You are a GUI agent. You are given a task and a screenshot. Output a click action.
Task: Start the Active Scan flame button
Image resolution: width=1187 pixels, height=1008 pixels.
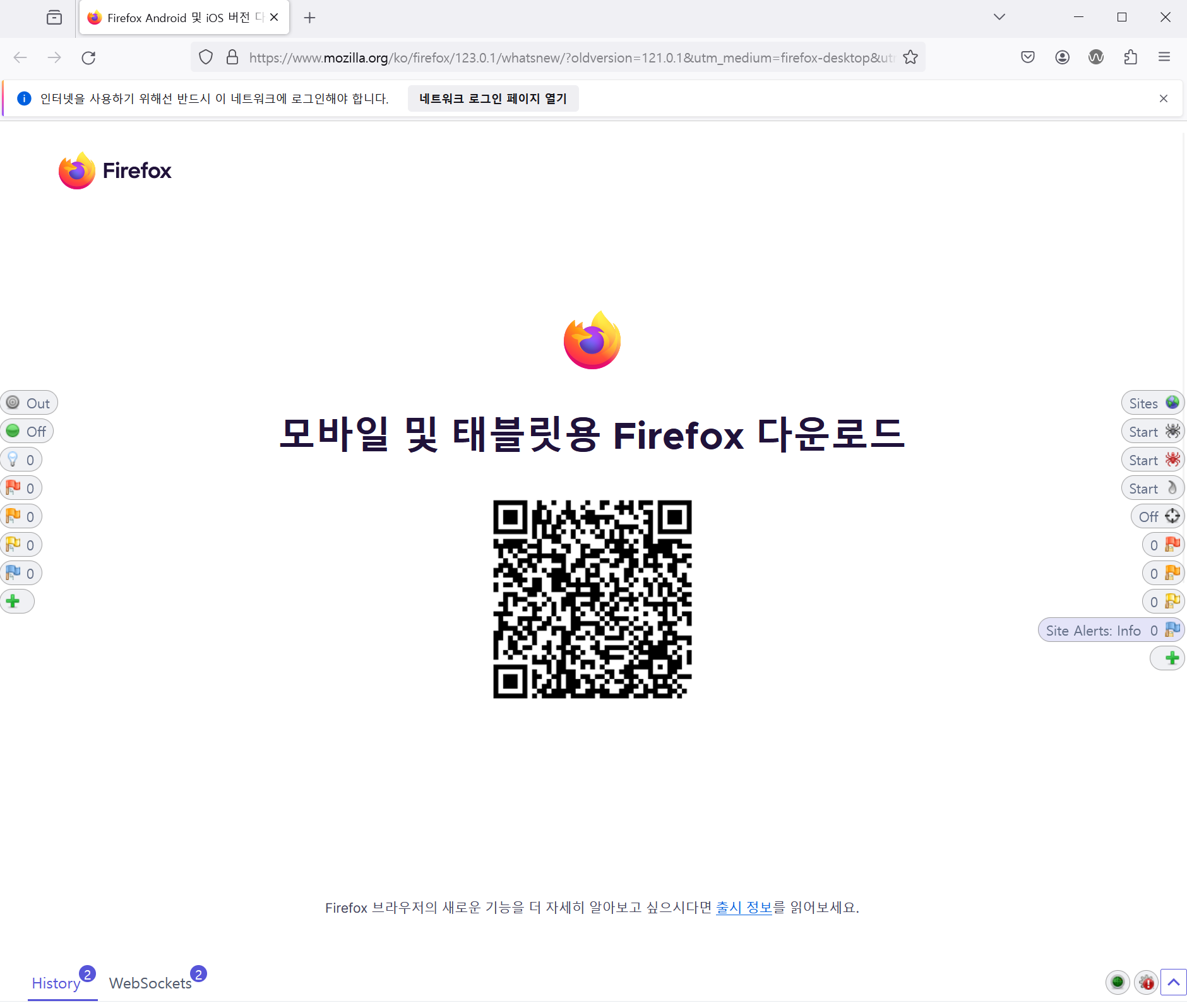click(1153, 489)
